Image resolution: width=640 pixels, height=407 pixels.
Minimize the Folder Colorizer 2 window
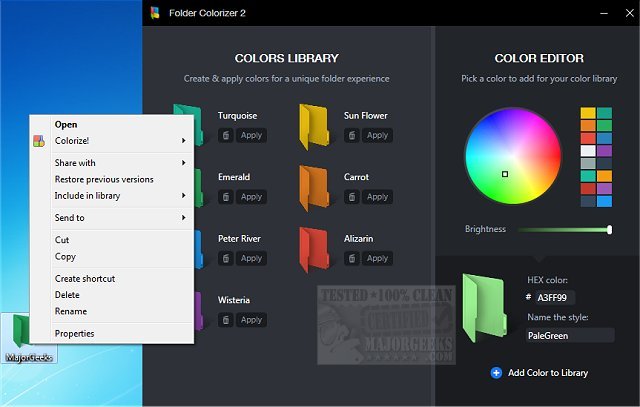[604, 13]
